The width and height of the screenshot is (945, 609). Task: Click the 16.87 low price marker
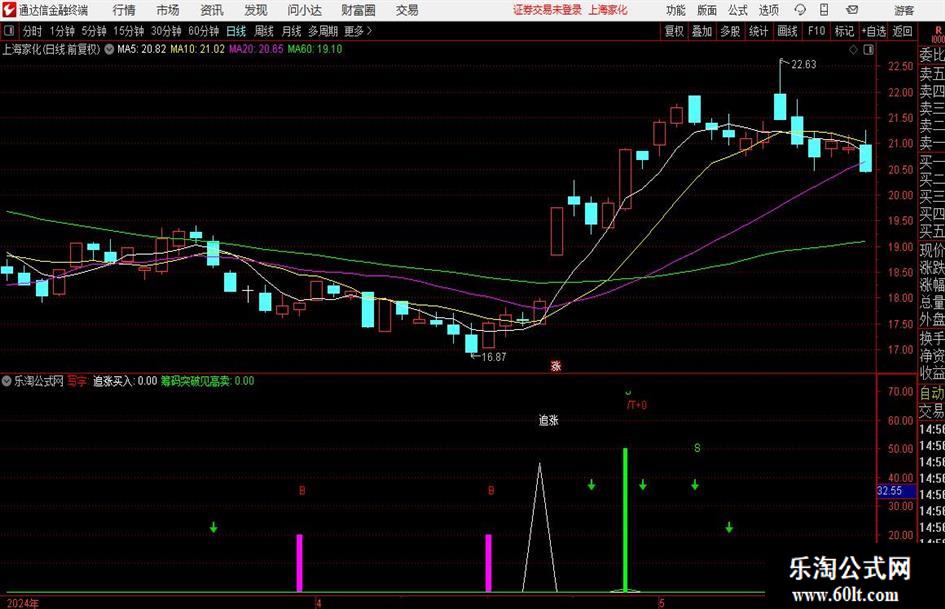[494, 357]
